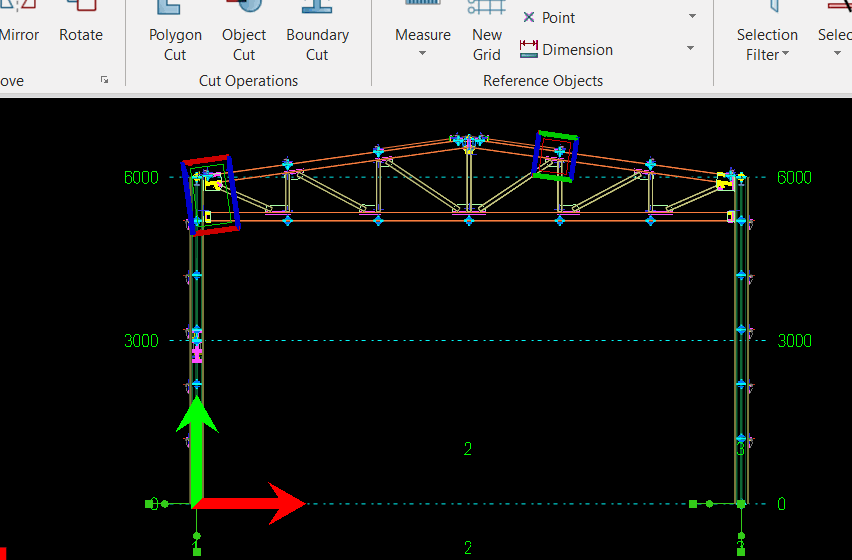Expand the Point options arrow
The image size is (852, 560).
coord(692,18)
